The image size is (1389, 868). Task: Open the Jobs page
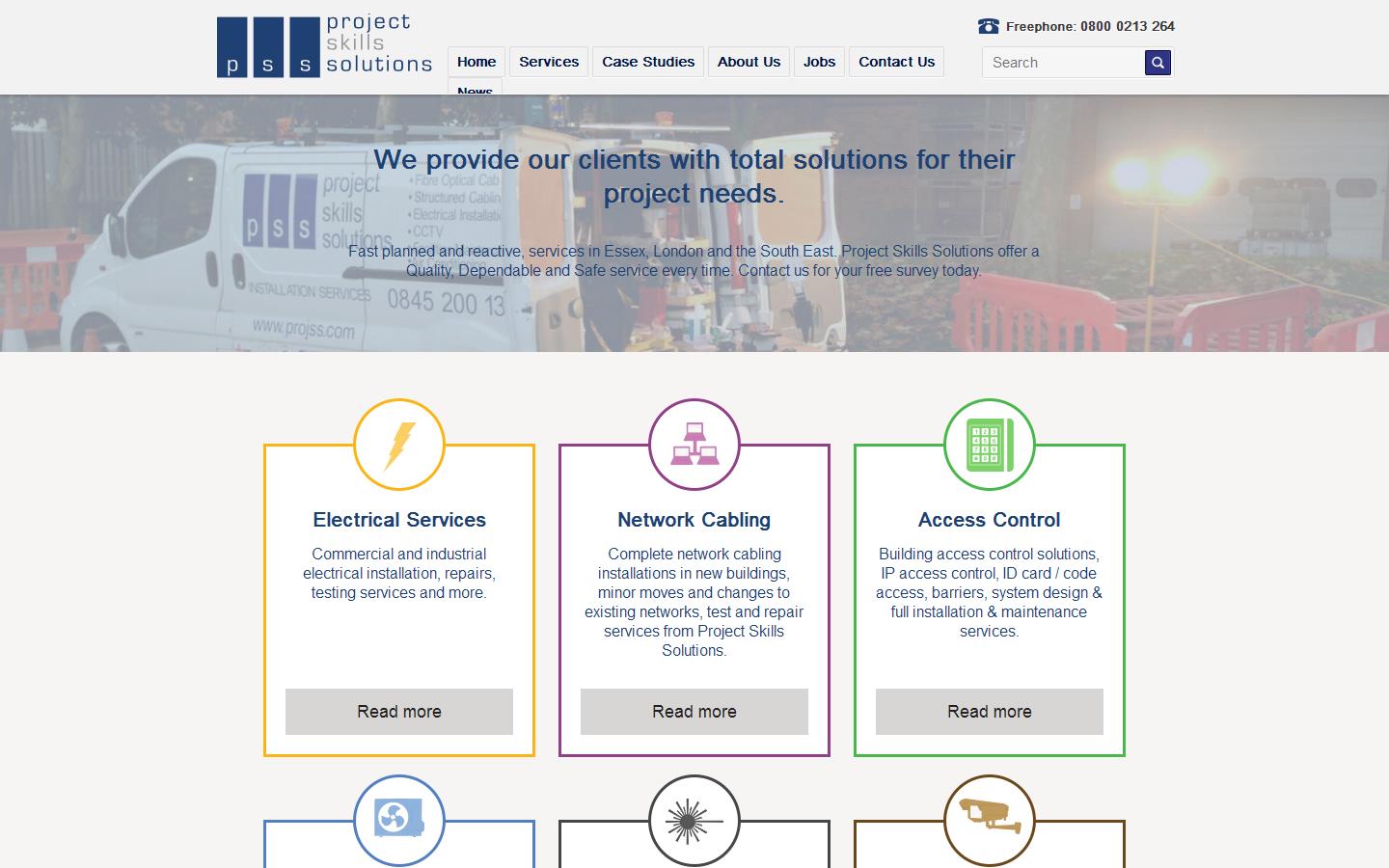pos(819,61)
